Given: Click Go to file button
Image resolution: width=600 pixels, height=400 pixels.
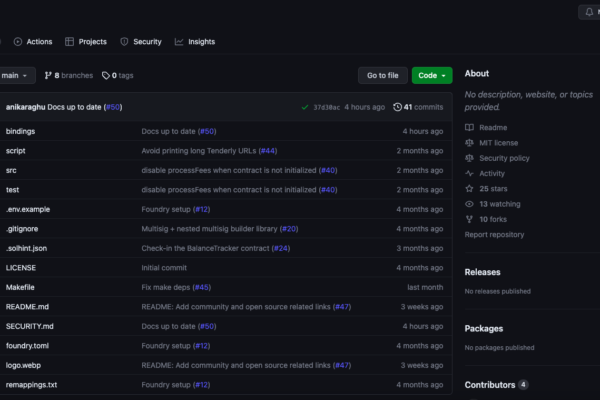Looking at the screenshot, I should coord(383,75).
